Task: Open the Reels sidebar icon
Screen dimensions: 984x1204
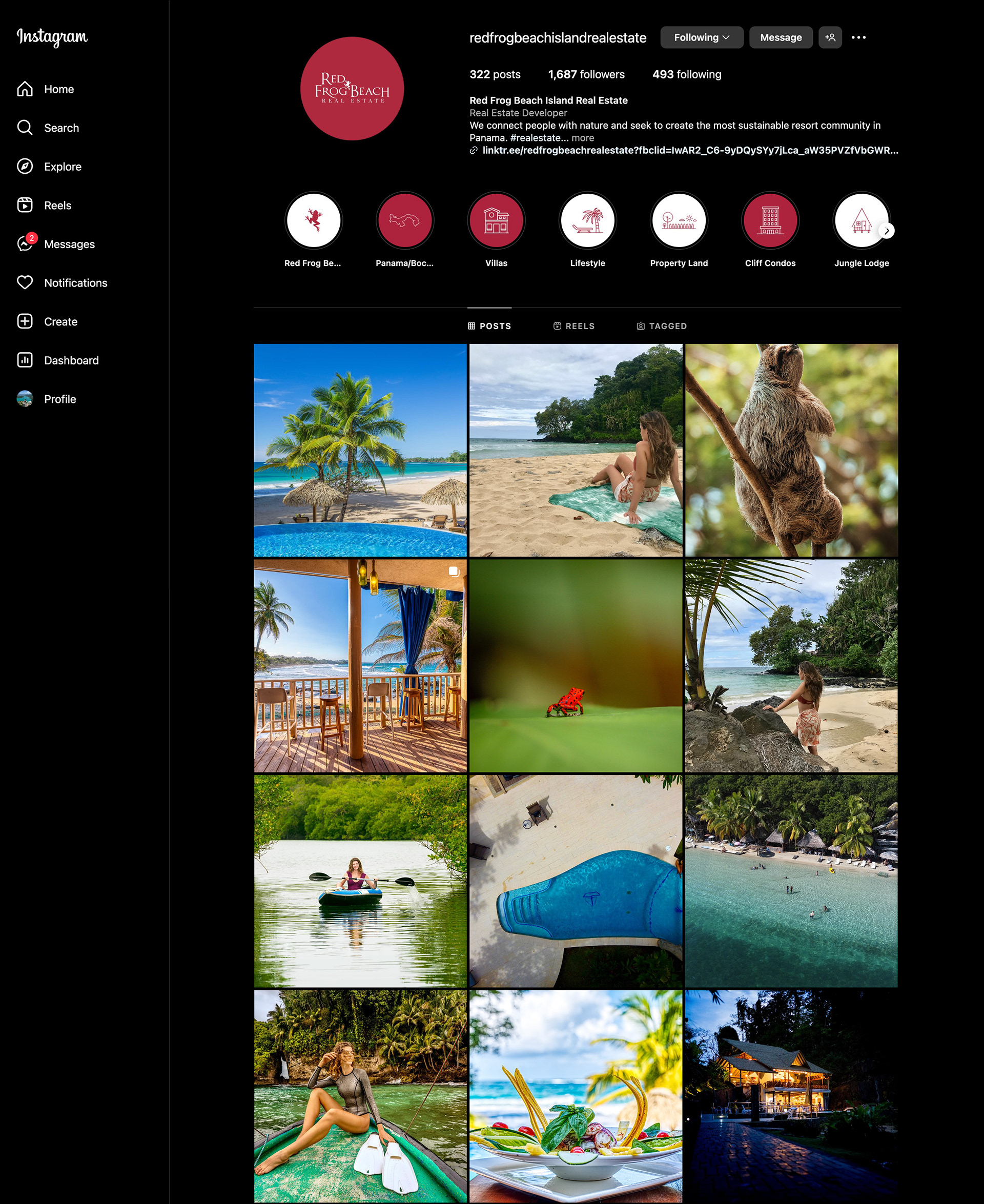Action: point(25,205)
